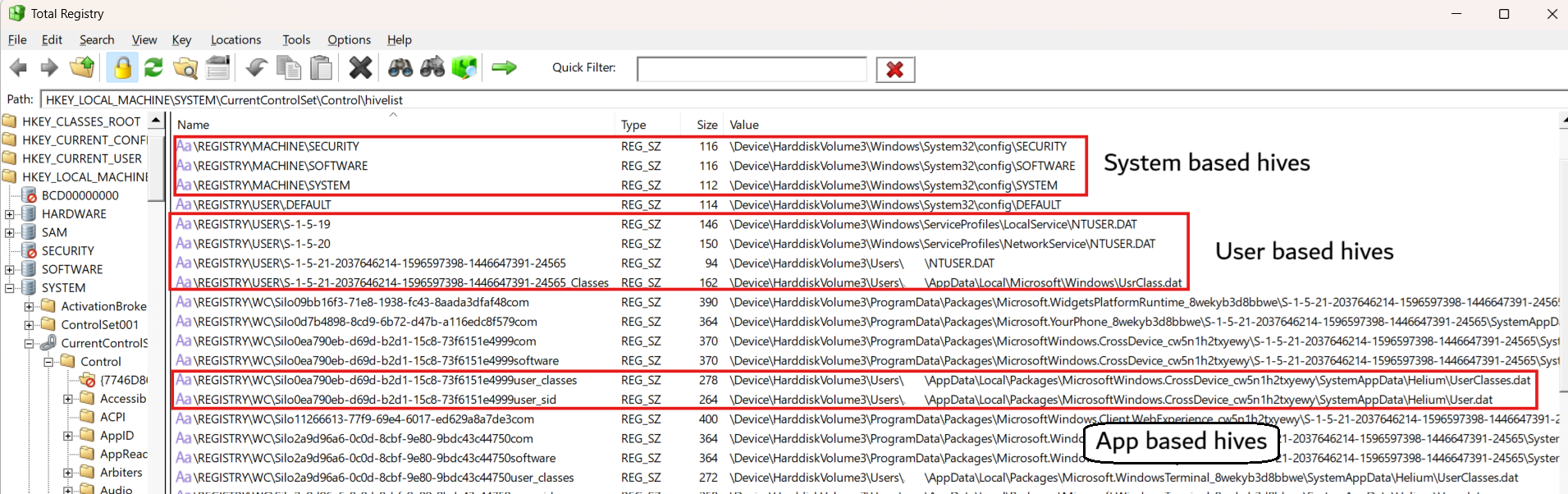Open the Edit menu
The width and height of the screenshot is (1568, 494).
pyautogui.click(x=52, y=39)
